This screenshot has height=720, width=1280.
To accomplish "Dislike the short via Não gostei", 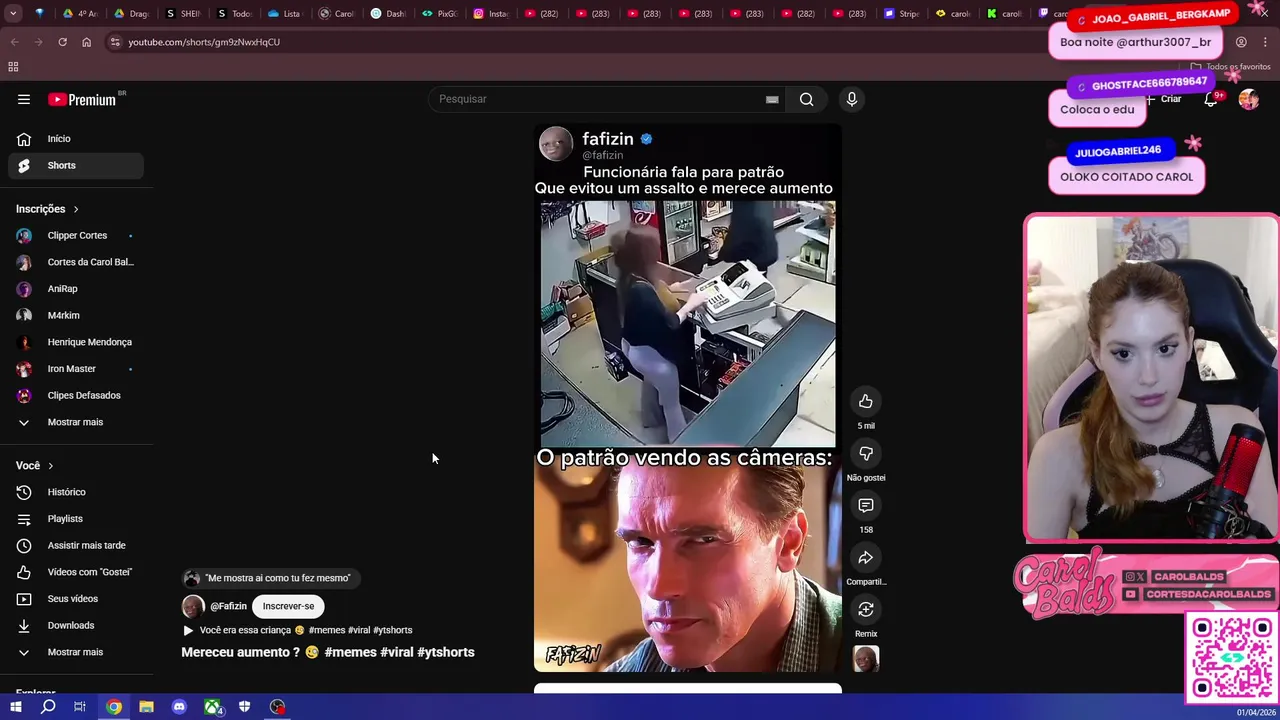I will tap(866, 453).
